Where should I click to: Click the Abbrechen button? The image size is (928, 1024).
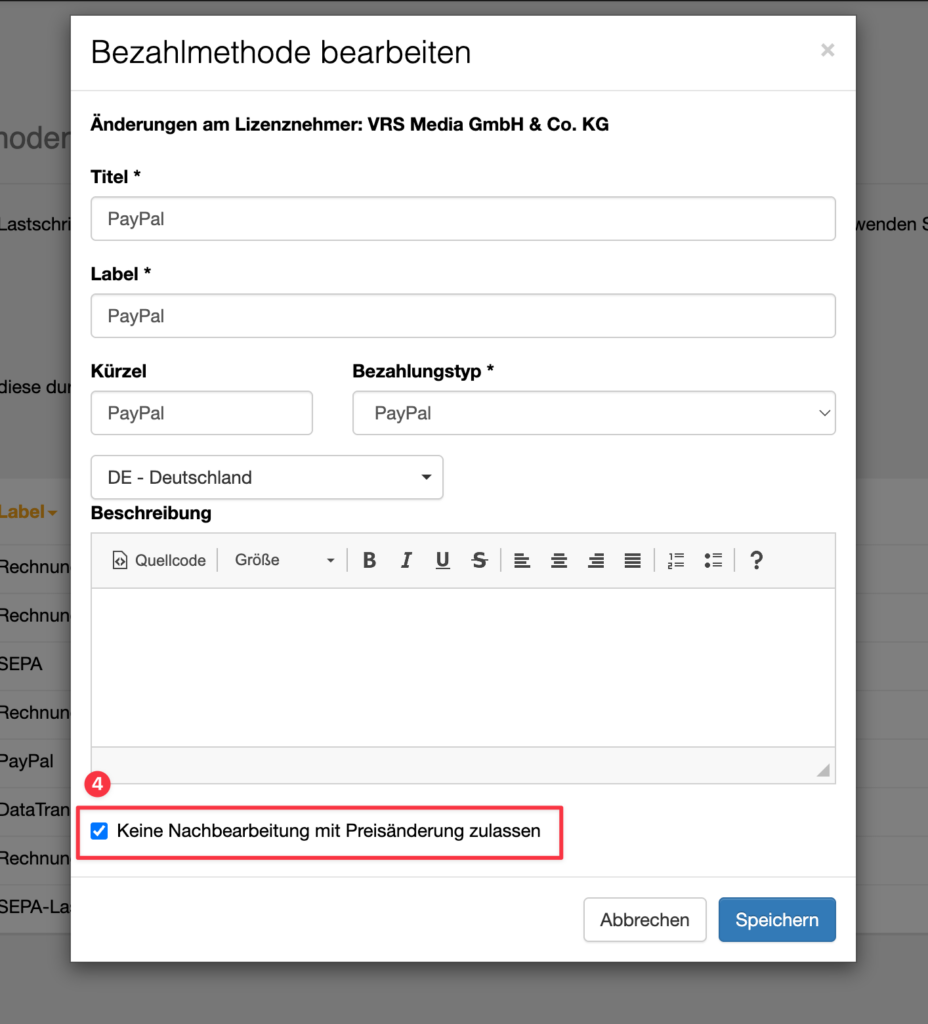click(645, 920)
